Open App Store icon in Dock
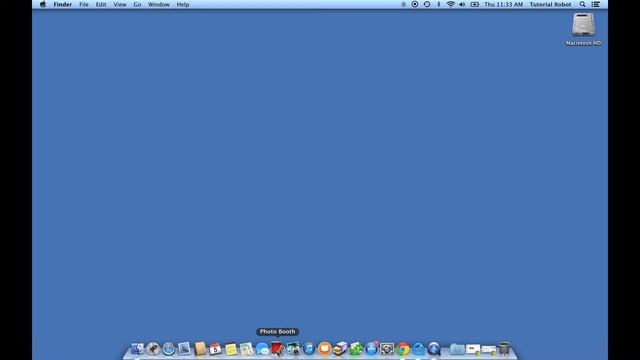640x360 pixels. [371, 349]
